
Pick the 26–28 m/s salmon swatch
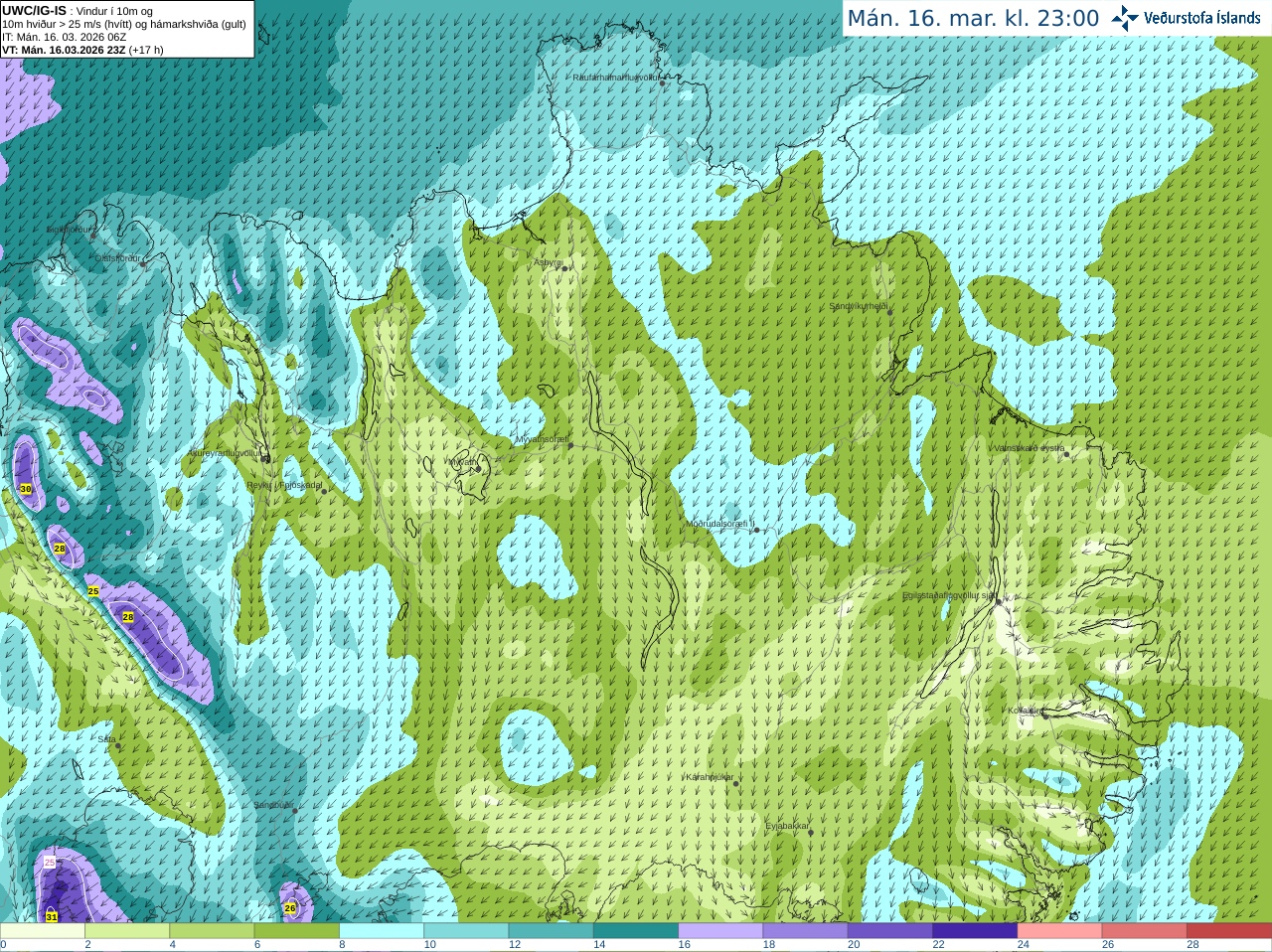click(x=1144, y=931)
